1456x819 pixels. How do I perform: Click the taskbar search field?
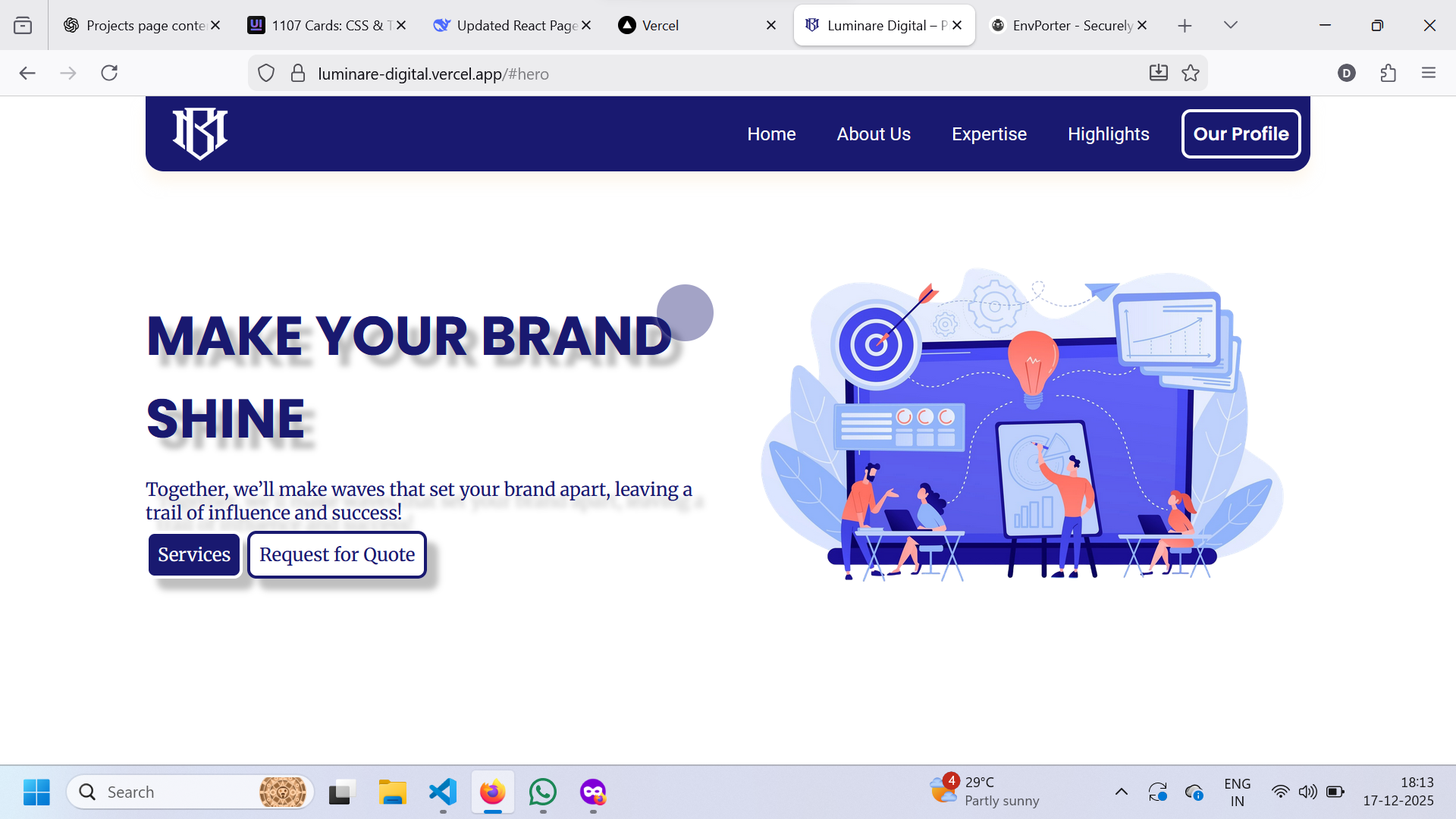pos(190,792)
